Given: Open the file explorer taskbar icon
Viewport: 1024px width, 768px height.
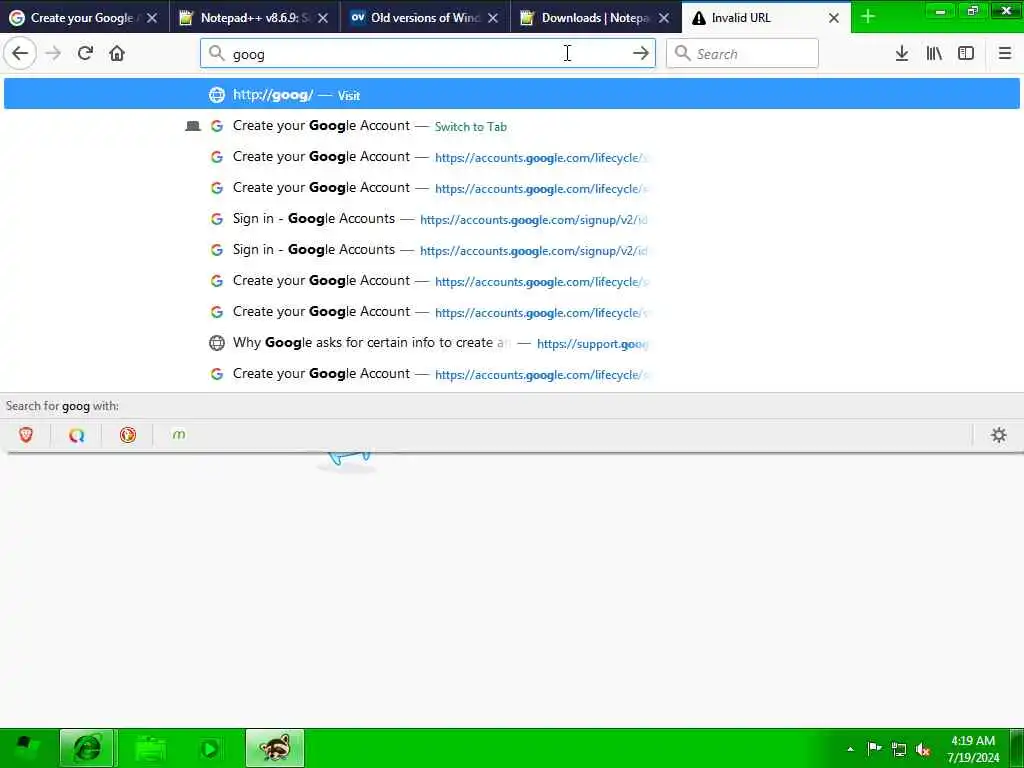Looking at the screenshot, I should [150, 748].
